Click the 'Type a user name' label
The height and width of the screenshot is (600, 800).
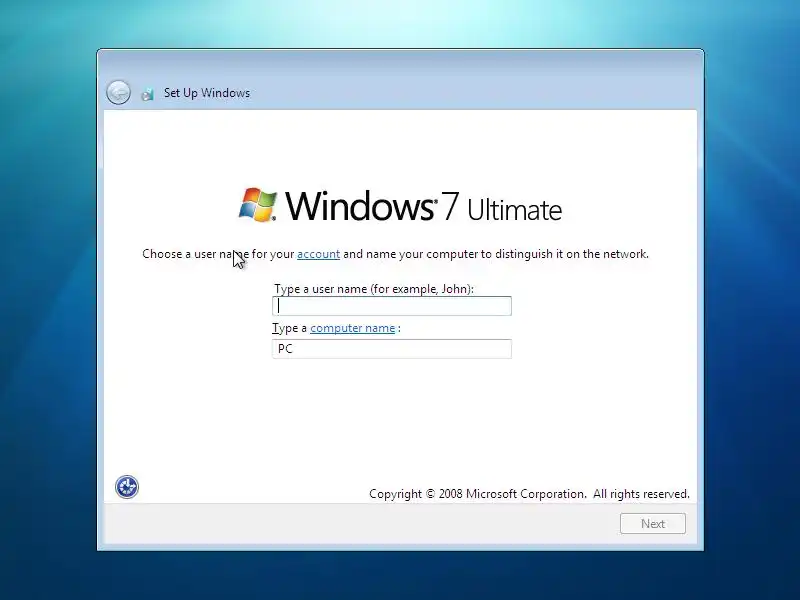(373, 289)
